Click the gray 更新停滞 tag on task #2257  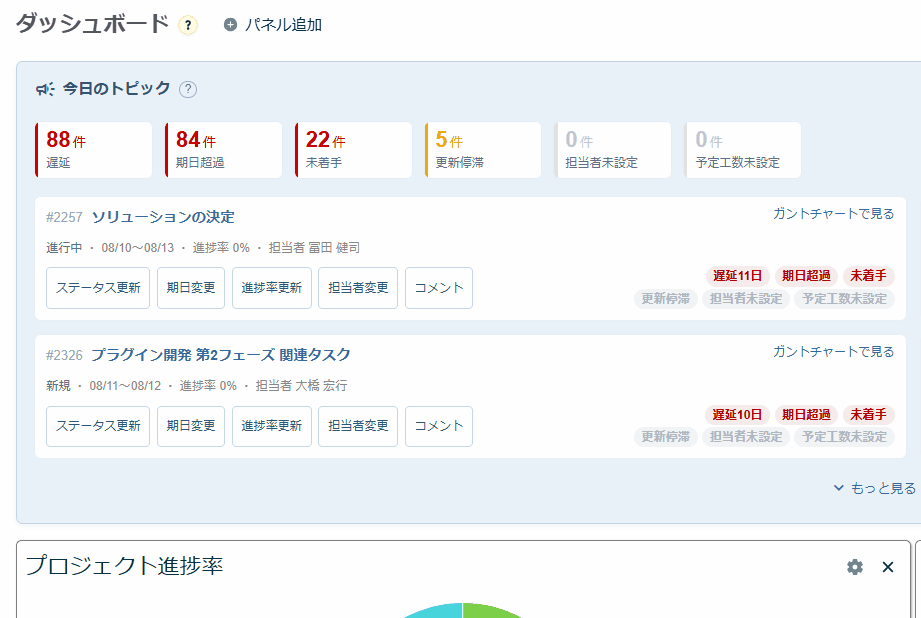coord(665,299)
